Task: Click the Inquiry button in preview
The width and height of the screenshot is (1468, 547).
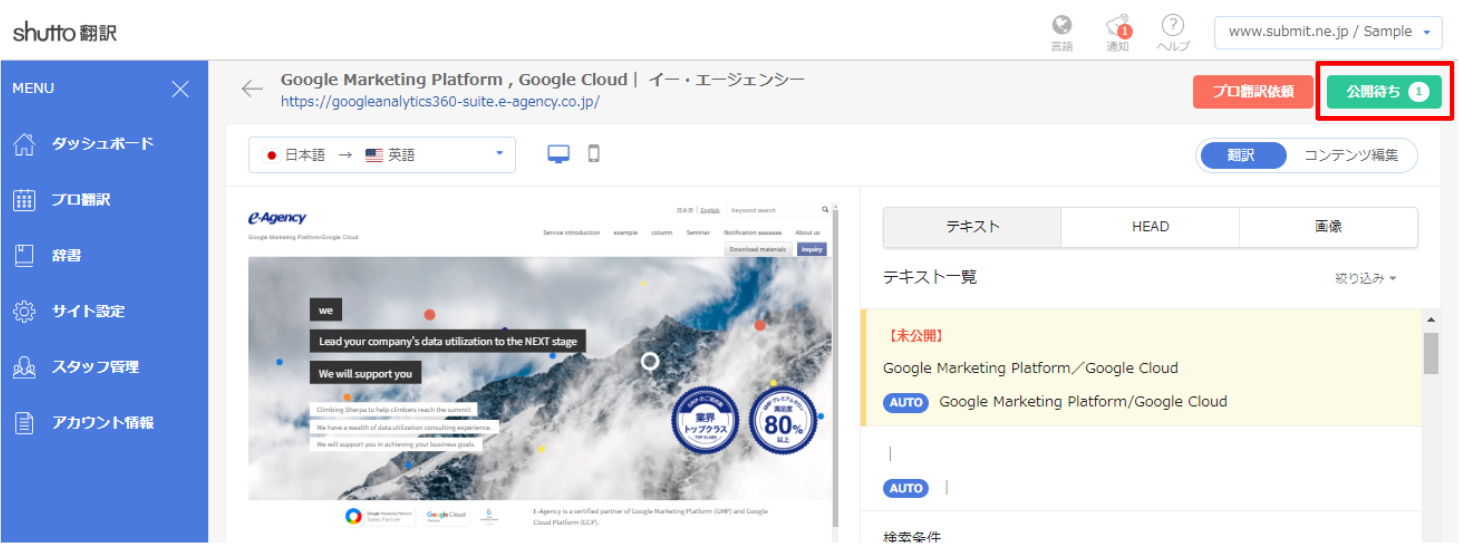Action: (x=811, y=249)
